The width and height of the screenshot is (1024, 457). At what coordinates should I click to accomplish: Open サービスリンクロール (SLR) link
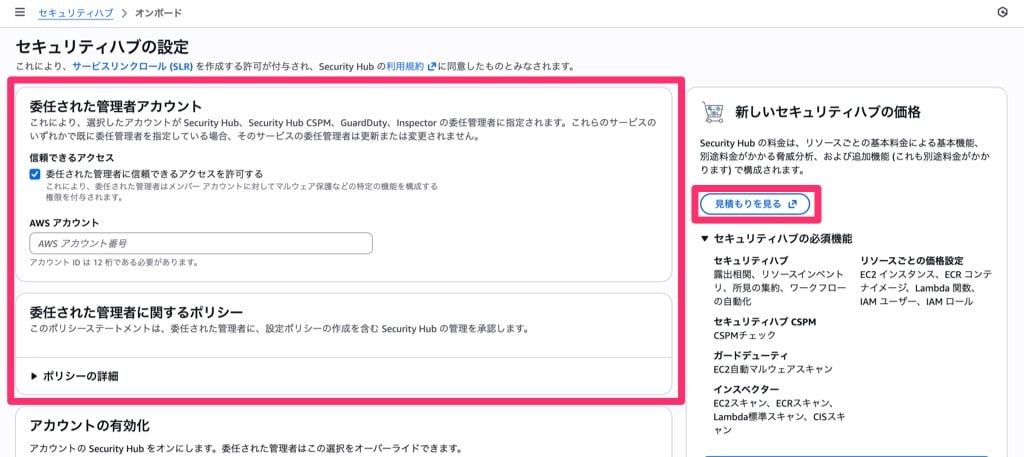coord(133,67)
